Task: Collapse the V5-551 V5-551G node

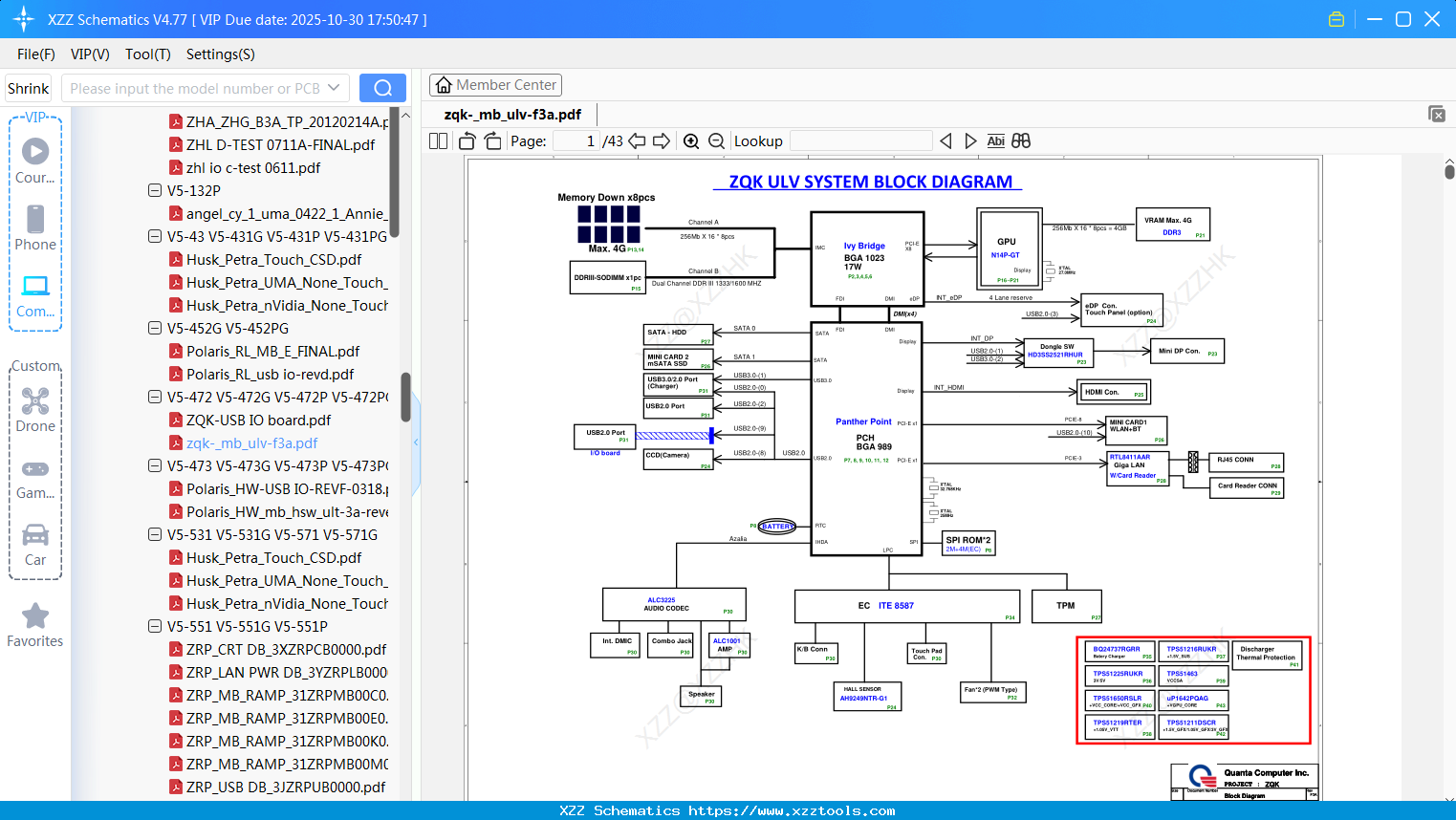Action: tap(155, 626)
